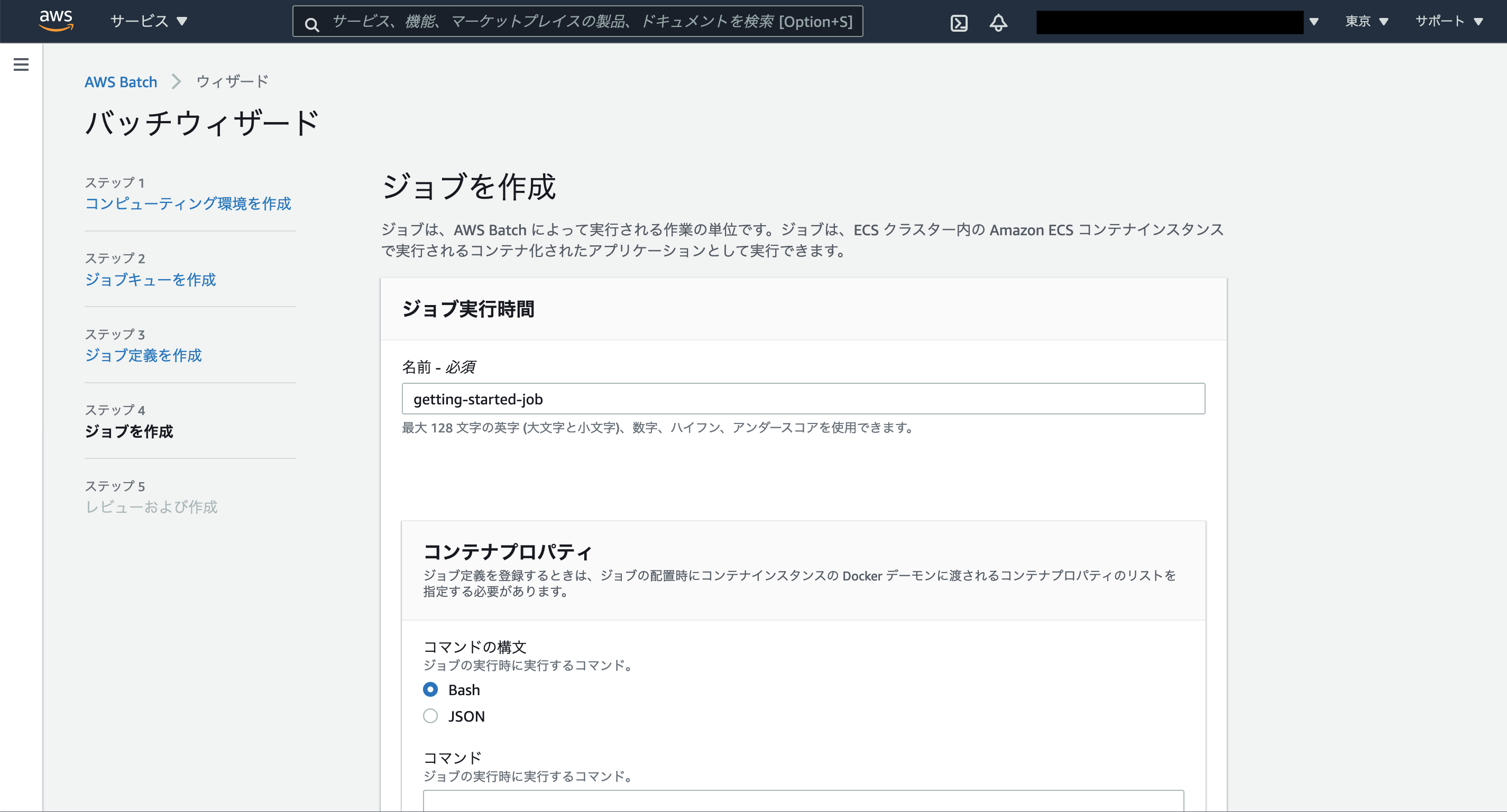Open the notifications bell icon
1507x812 pixels.
[998, 23]
